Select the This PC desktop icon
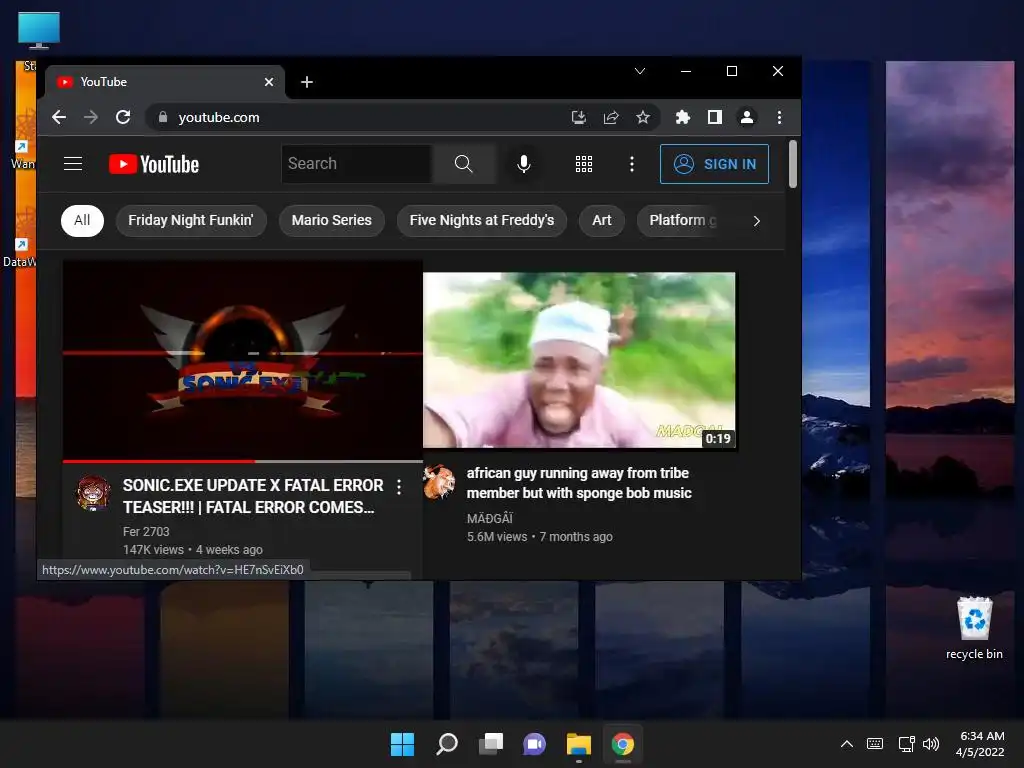This screenshot has height=768, width=1024. click(x=39, y=31)
